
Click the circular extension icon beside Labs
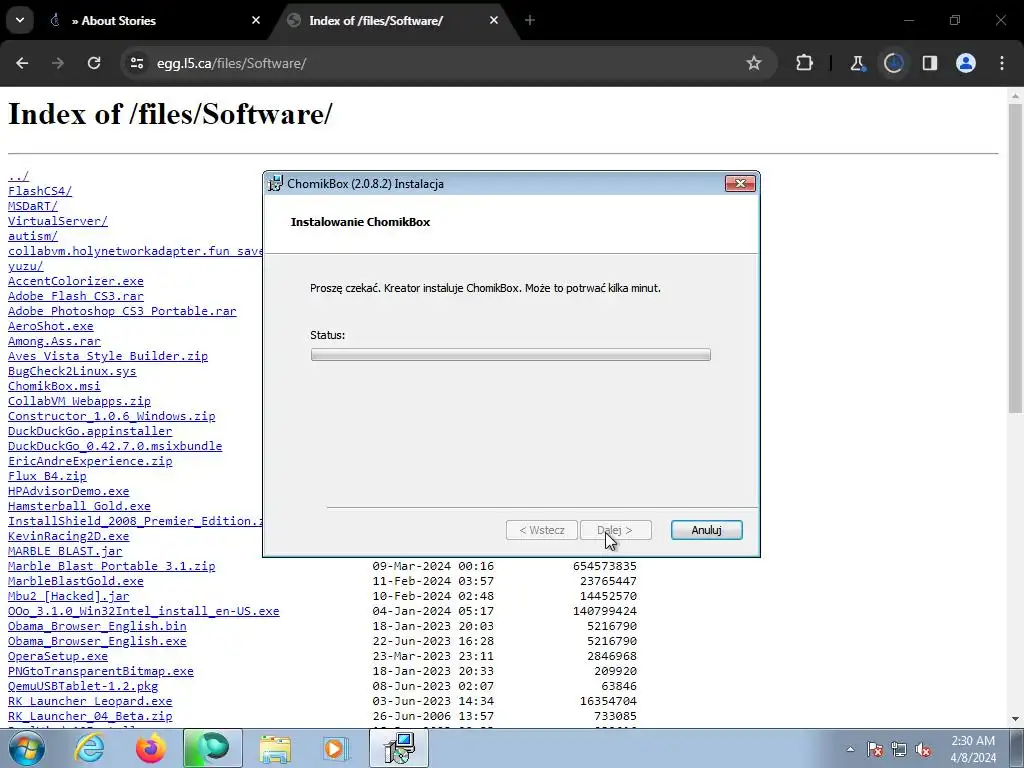pyautogui.click(x=893, y=63)
